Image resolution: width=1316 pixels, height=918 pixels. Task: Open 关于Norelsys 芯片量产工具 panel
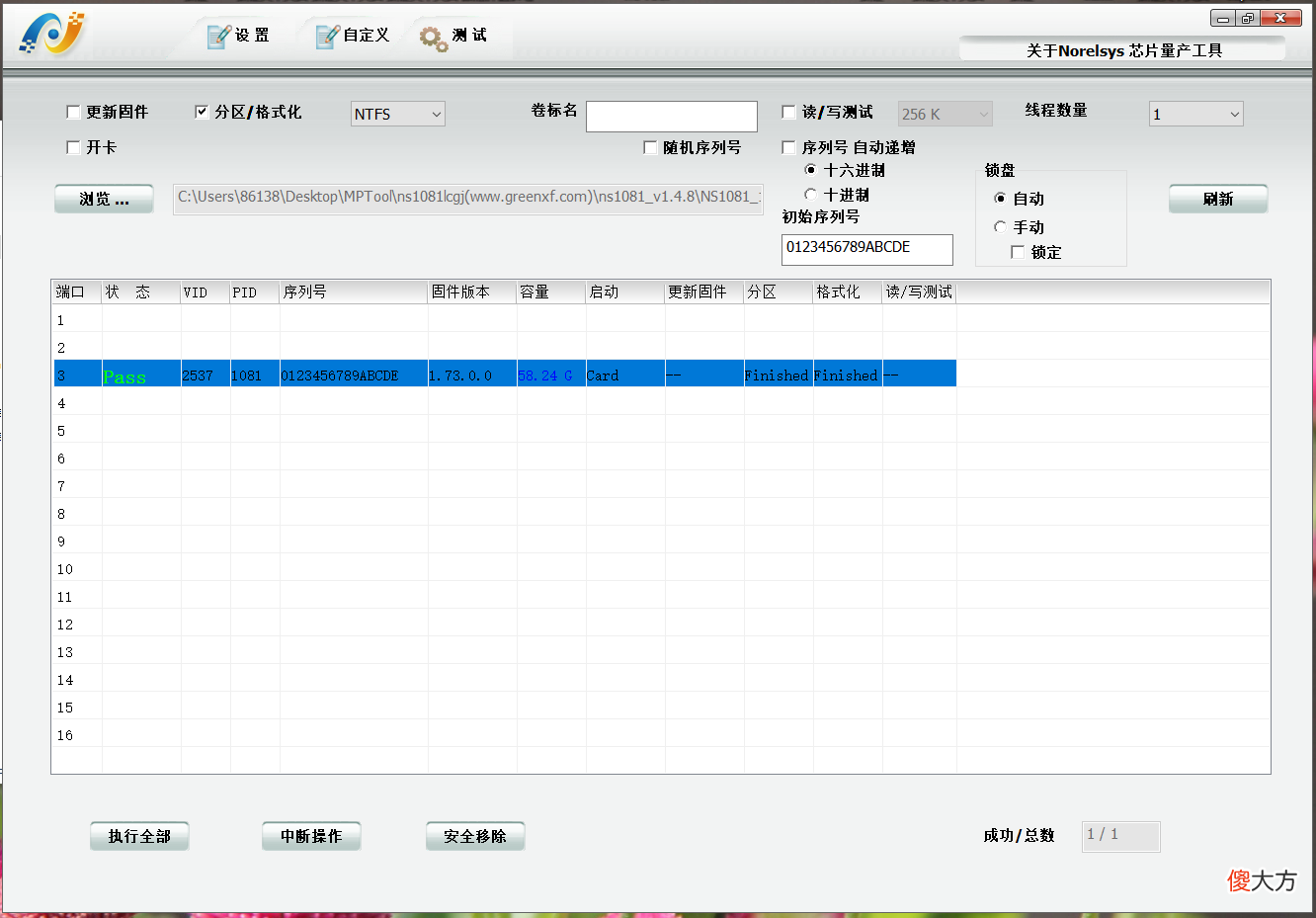[1123, 49]
